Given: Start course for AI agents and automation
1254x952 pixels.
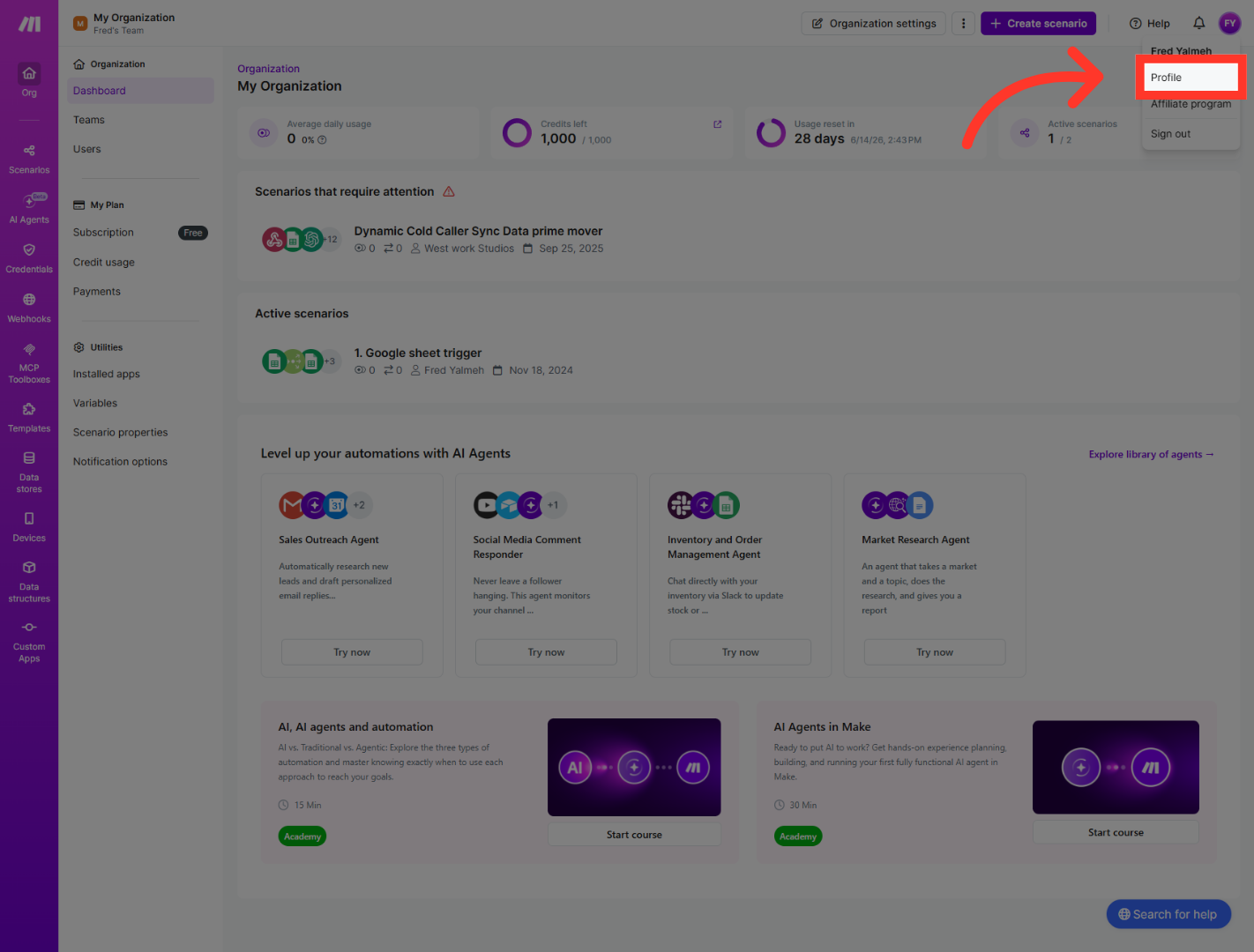Looking at the screenshot, I should coord(634,835).
